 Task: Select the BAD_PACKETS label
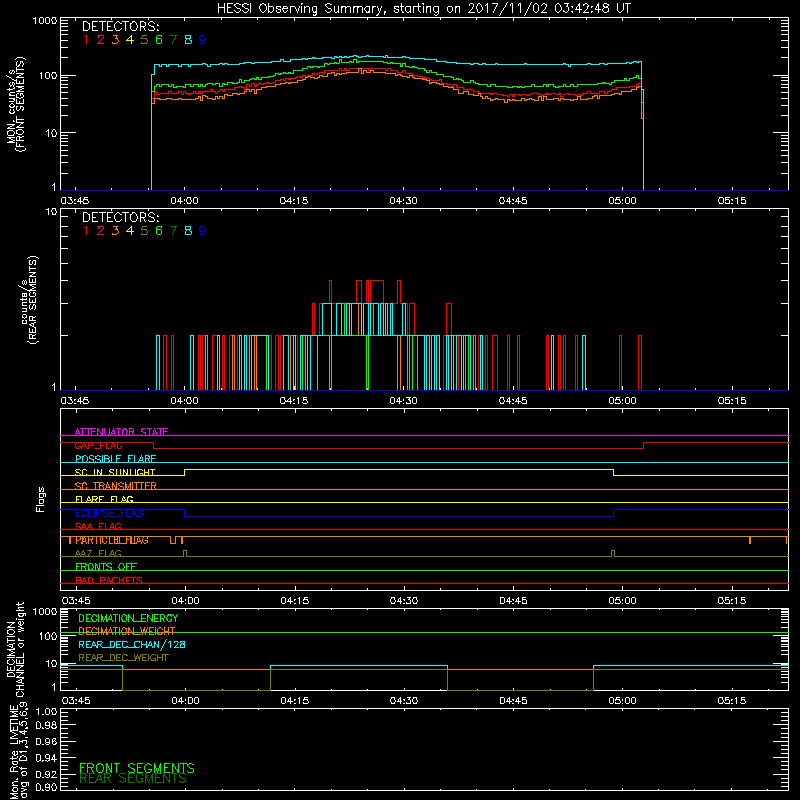109,581
